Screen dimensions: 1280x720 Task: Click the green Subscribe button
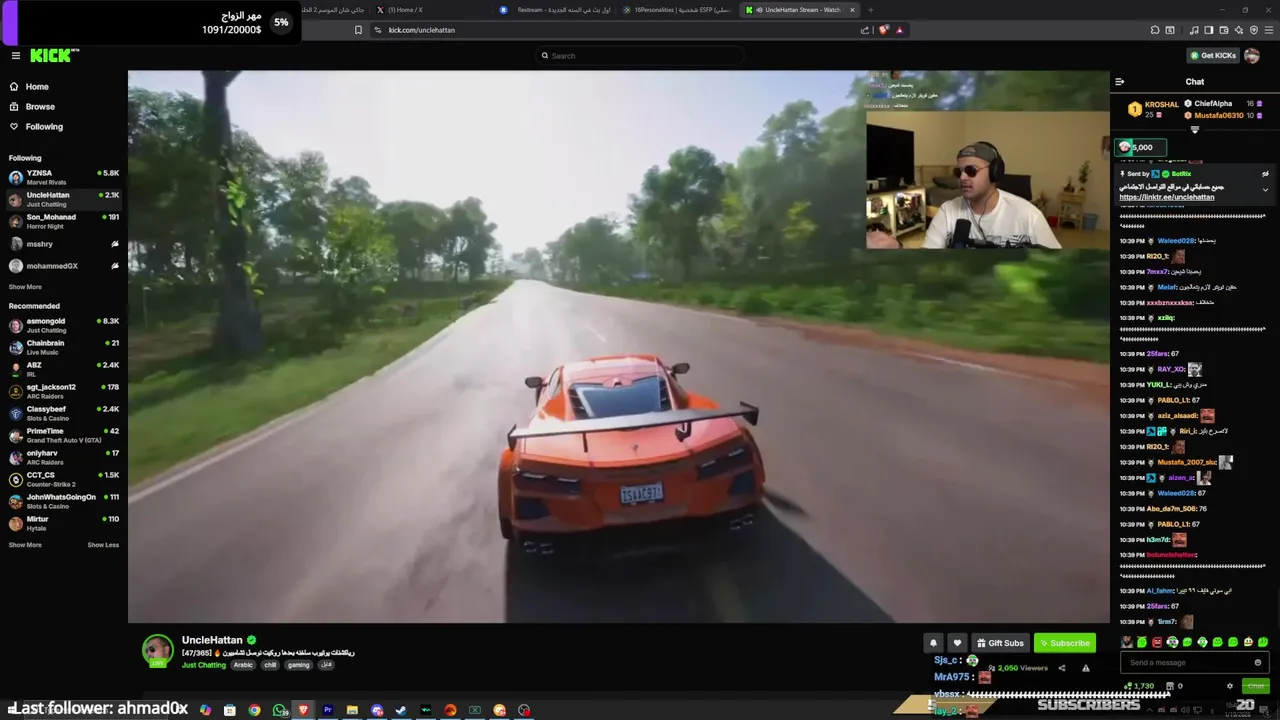[1064, 643]
